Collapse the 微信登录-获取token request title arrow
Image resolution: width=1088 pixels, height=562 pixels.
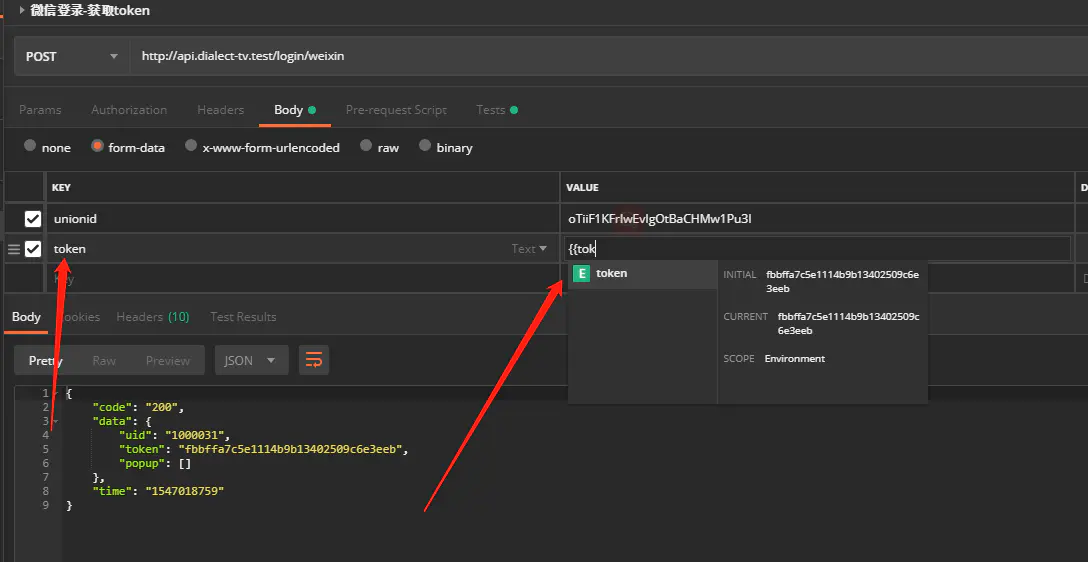pyautogui.click(x=22, y=10)
